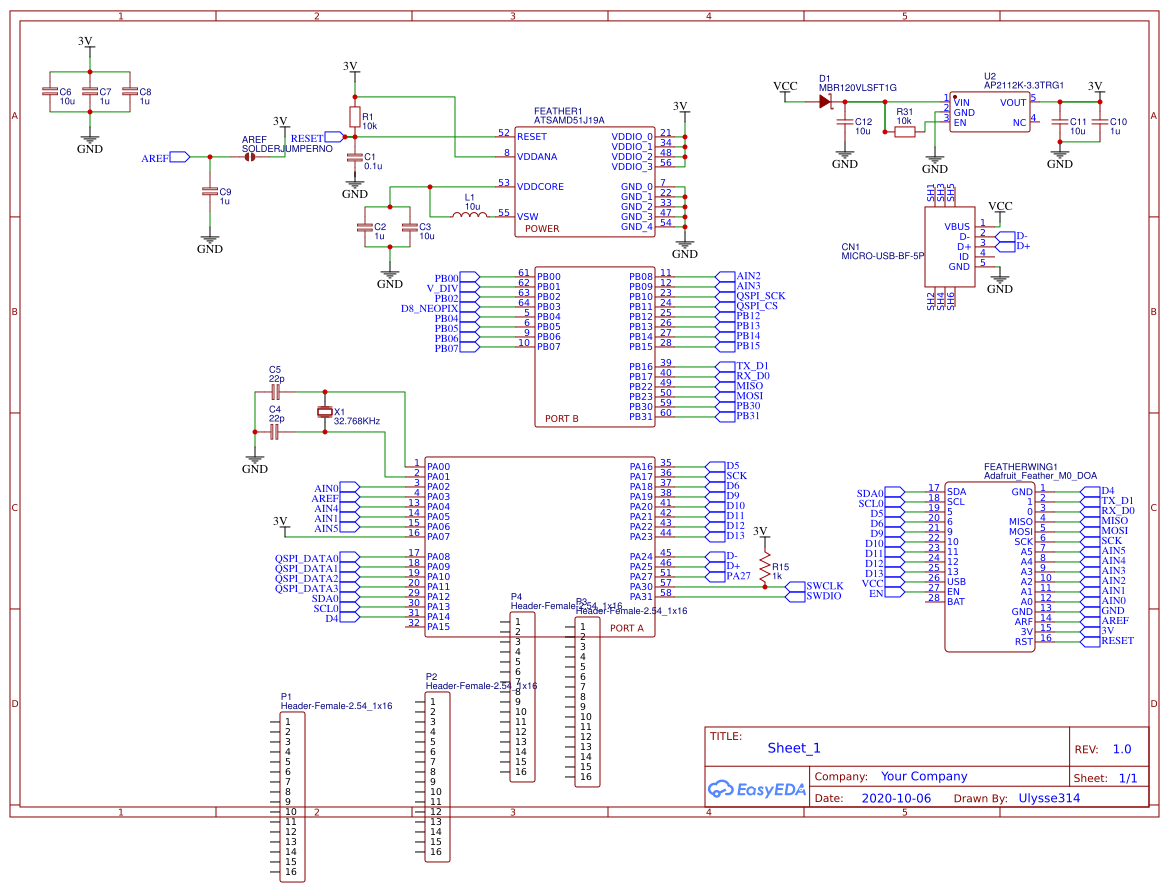The width and height of the screenshot is (1169, 892).
Task: Click the L1 10u inductor symbol
Action: point(467,215)
